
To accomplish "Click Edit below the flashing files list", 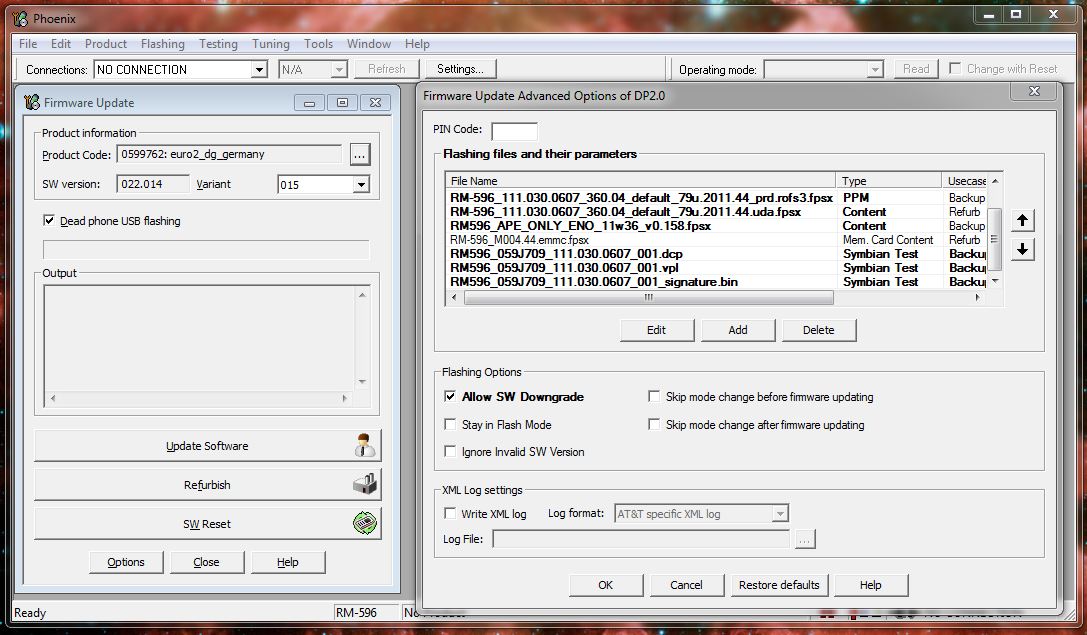I will tap(656, 330).
